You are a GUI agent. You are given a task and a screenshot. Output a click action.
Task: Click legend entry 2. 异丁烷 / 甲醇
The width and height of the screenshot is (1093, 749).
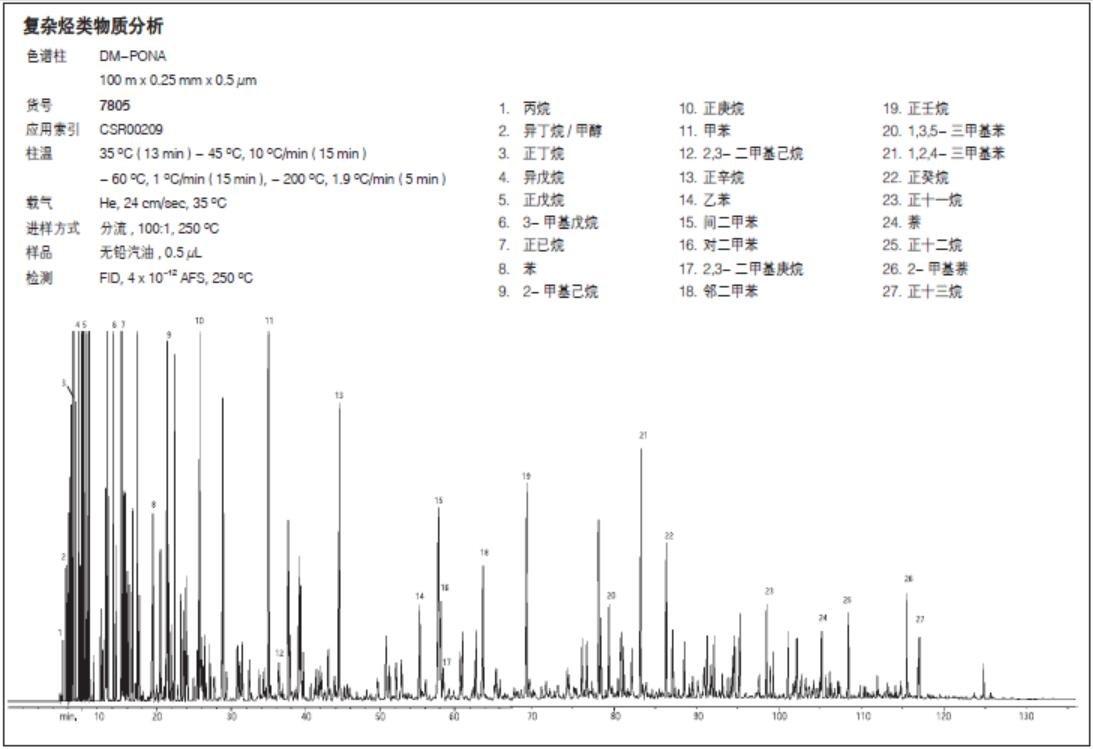550,131
